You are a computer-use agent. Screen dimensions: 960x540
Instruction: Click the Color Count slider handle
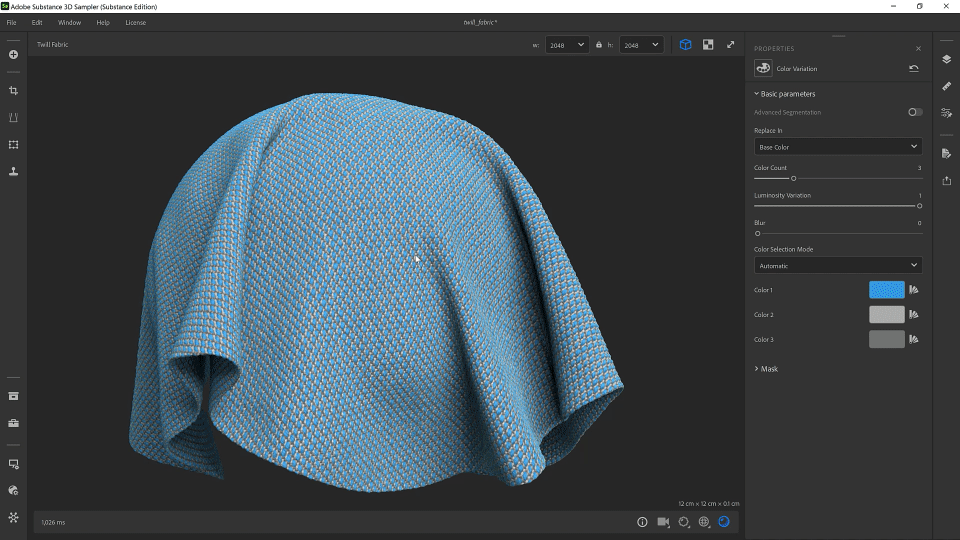[x=793, y=178]
